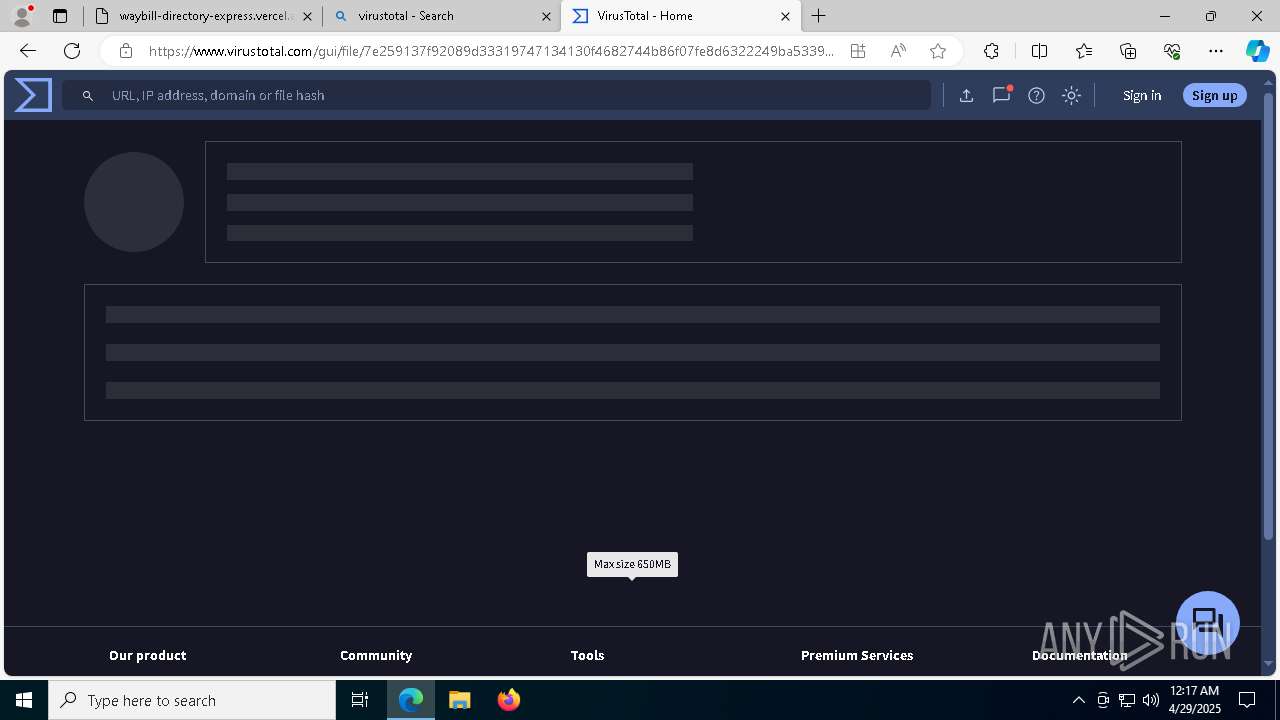Open the app available install icon
The height and width of the screenshot is (720, 1280).
(x=858, y=51)
